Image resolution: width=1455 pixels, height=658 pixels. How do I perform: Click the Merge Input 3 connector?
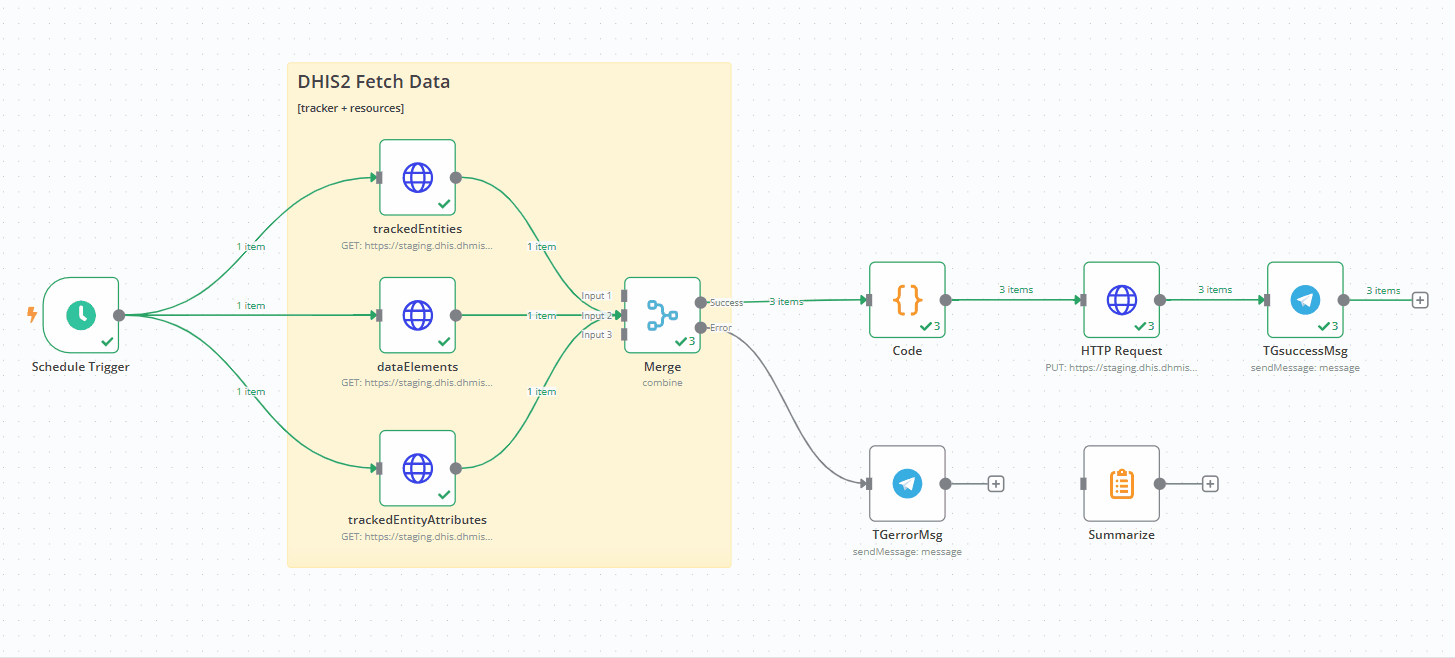click(624, 334)
